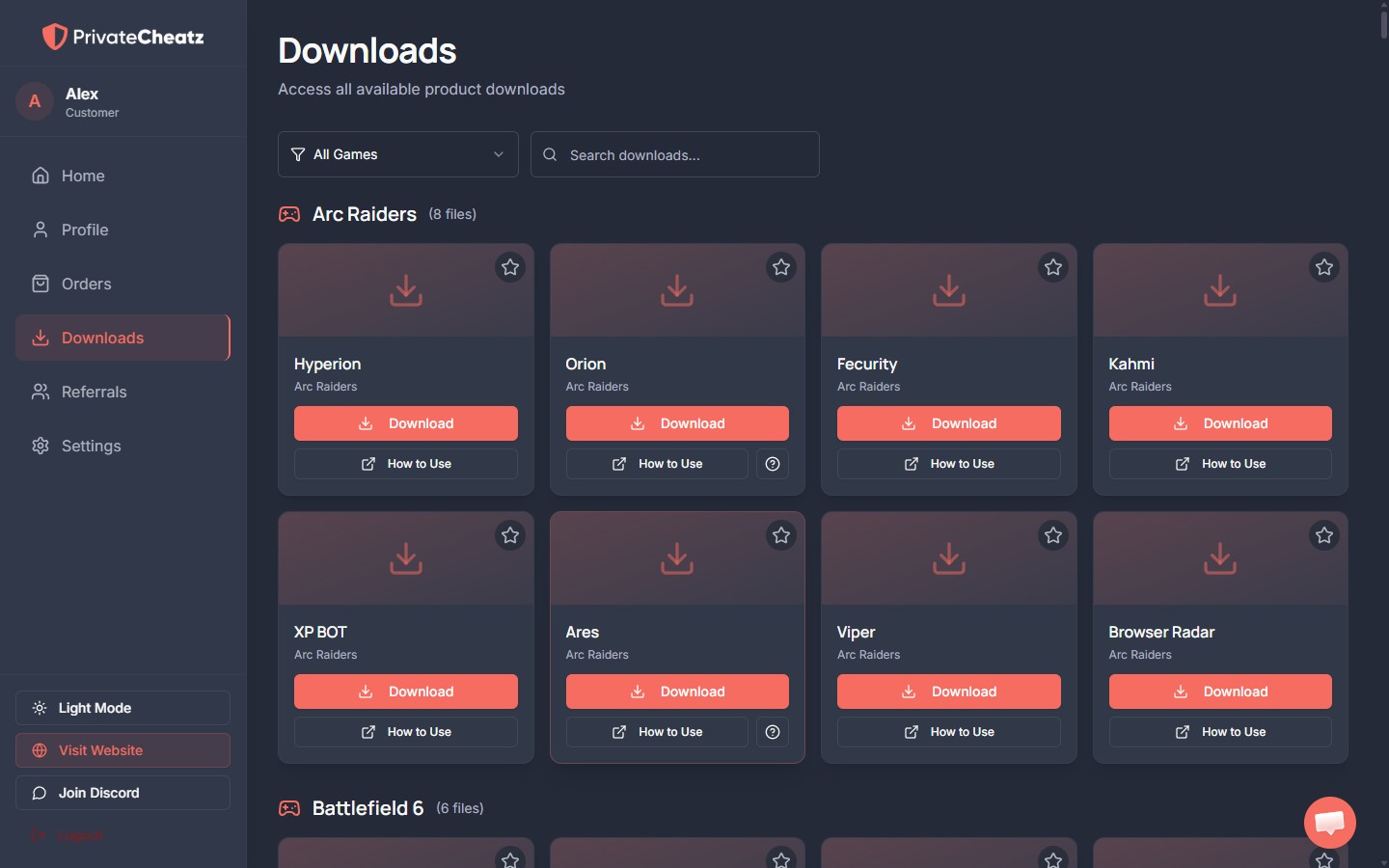1389x868 pixels.
Task: Star the Kahmi download card
Action: coord(1324,267)
